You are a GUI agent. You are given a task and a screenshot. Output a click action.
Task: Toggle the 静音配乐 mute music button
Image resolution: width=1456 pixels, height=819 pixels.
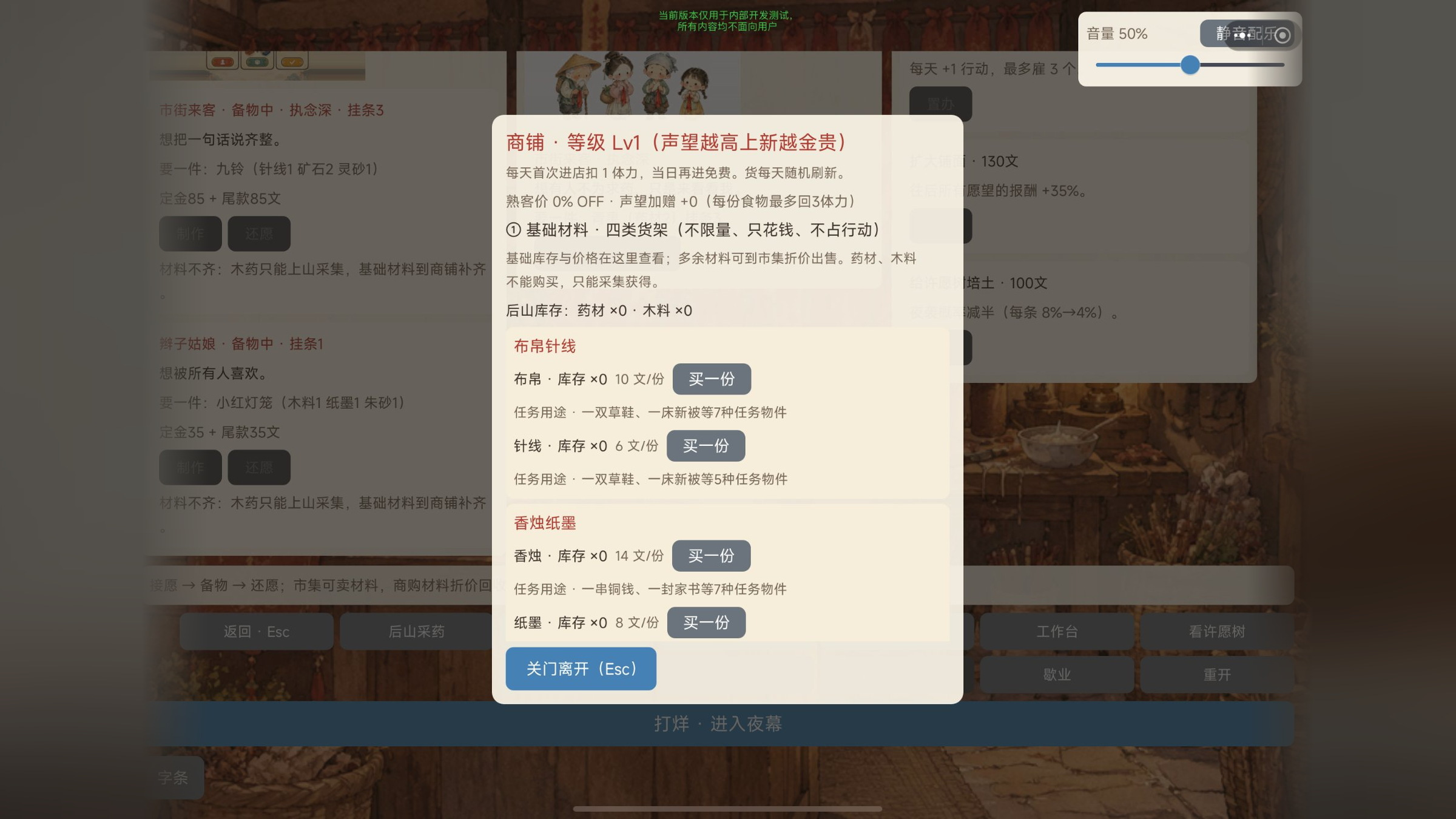1247,33
